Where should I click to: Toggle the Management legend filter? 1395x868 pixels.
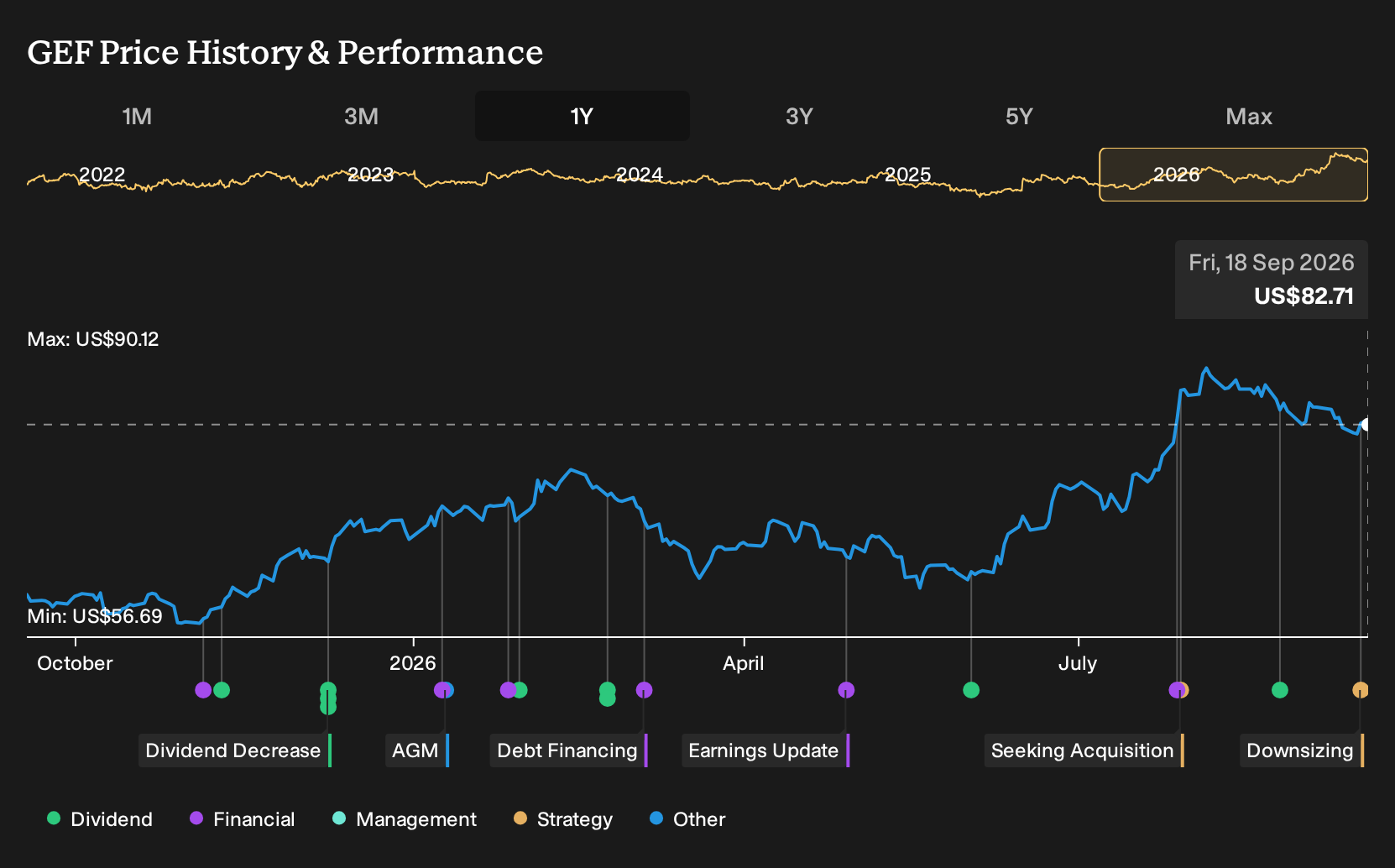tap(405, 819)
